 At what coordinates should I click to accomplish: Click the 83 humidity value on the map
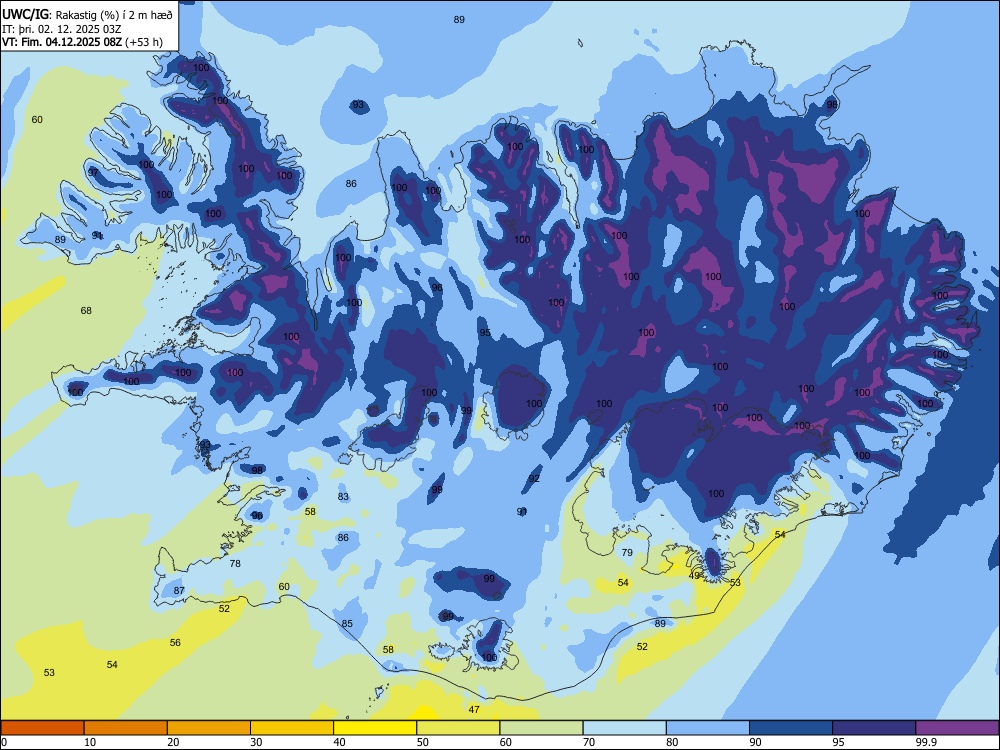tap(343, 496)
